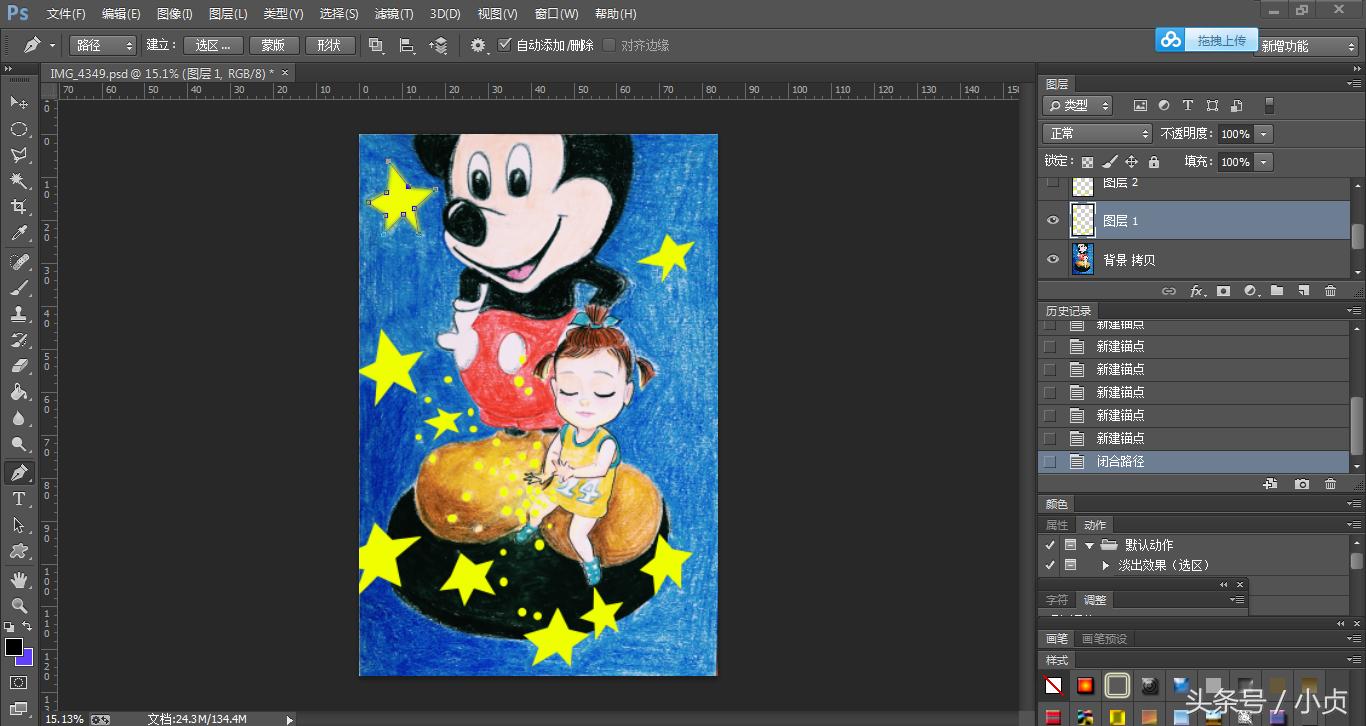Image resolution: width=1366 pixels, height=726 pixels.
Task: Select the Horizontal Type tool
Action: 21,498
